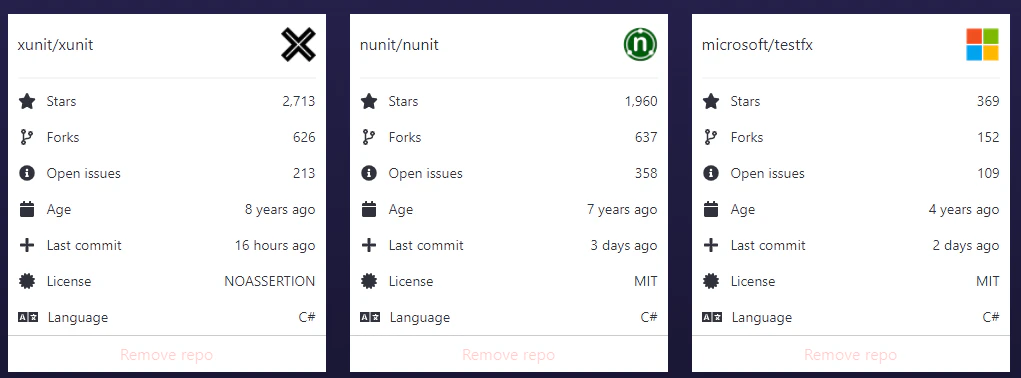Click the '2 days ago' last commit value
Screen dimensions: 1021x378
point(966,245)
